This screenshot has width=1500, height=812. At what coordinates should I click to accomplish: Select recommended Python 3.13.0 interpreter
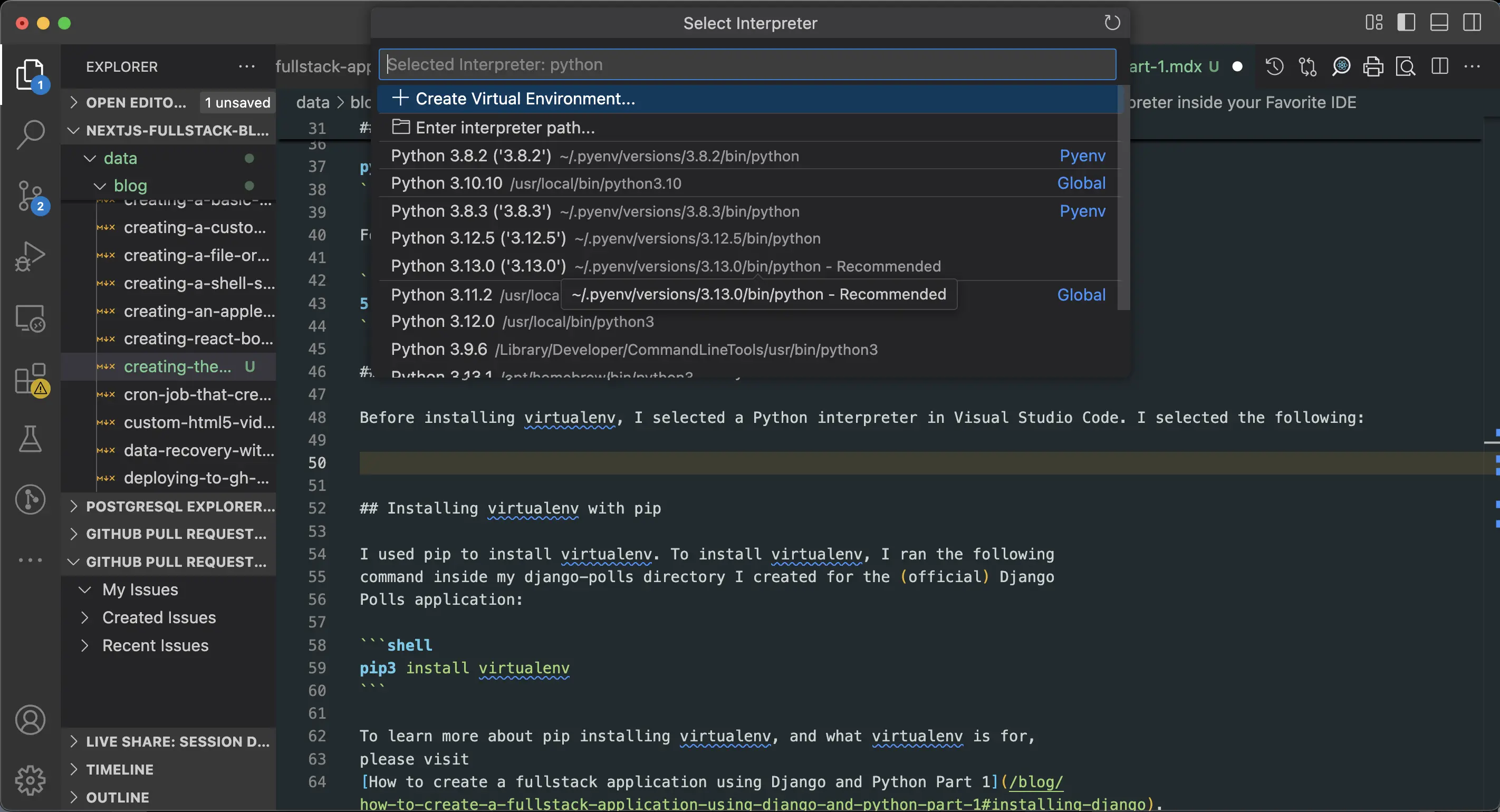pos(748,266)
